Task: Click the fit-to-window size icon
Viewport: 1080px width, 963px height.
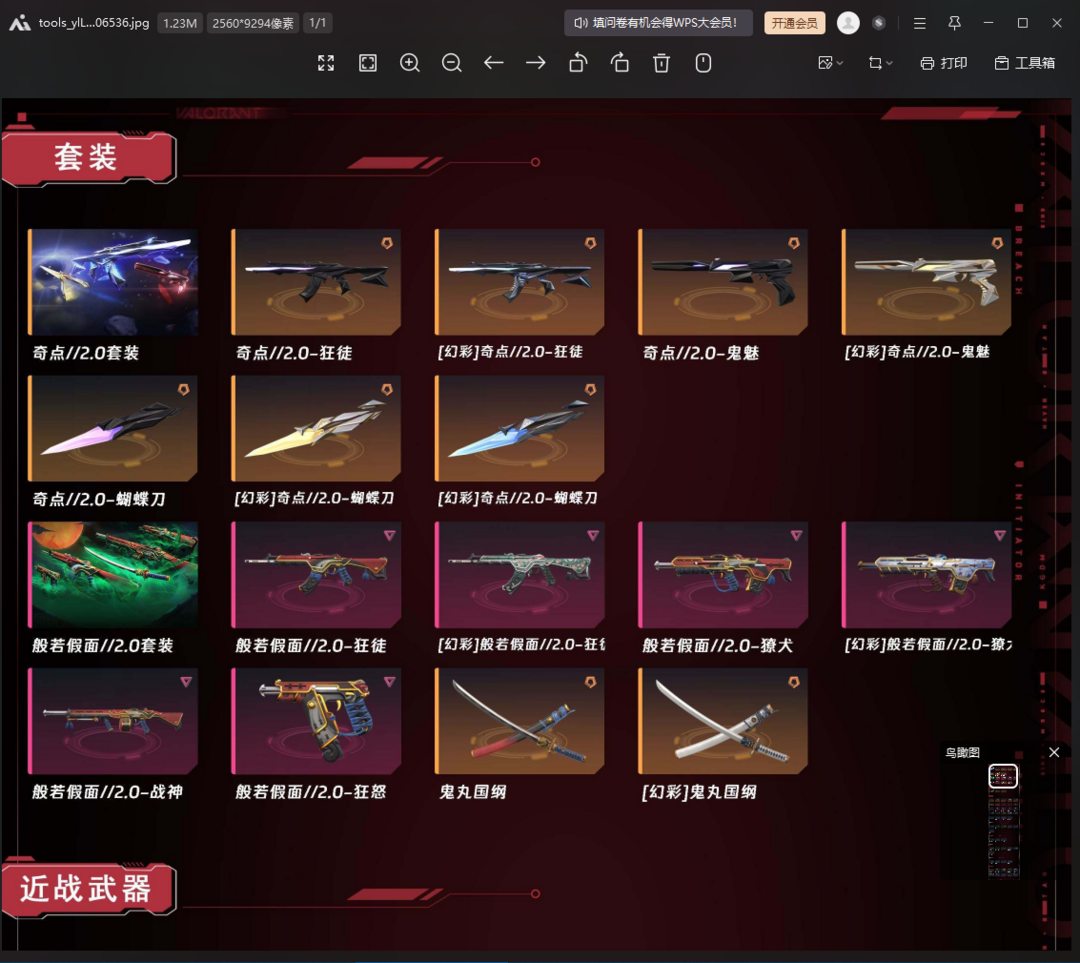Action: [368, 63]
